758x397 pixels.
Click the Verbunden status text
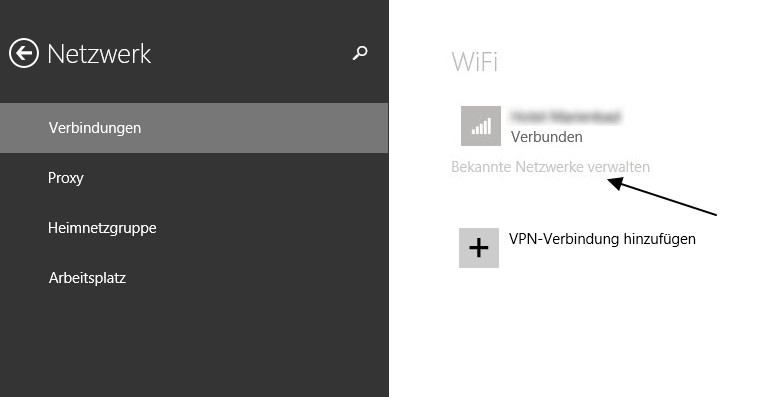[x=546, y=137]
